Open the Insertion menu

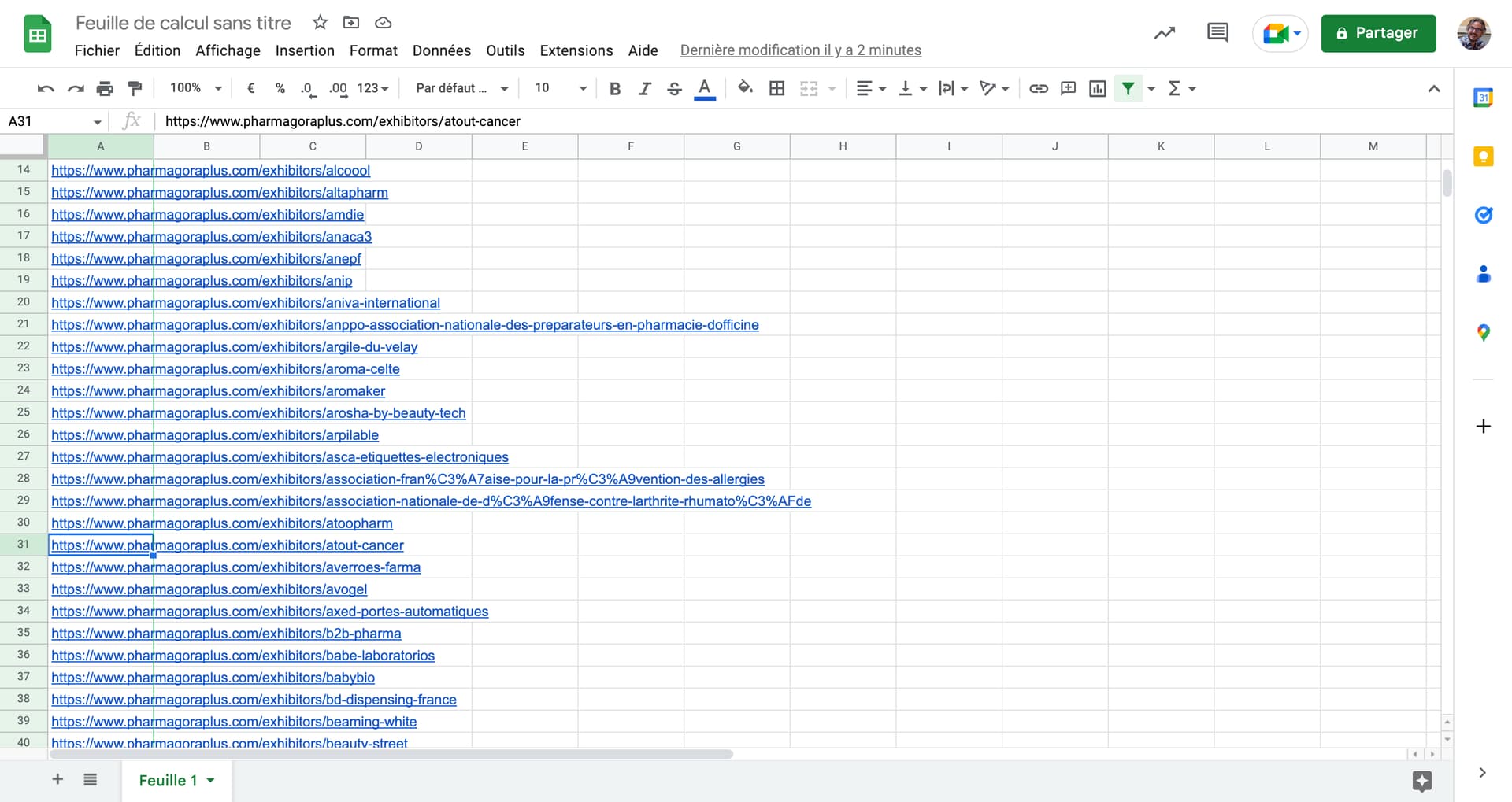click(x=305, y=50)
